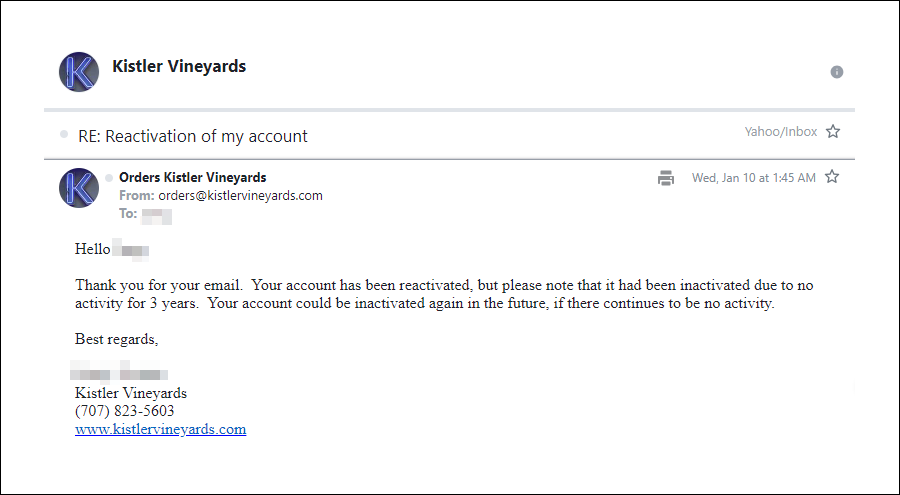Viewport: 900px width, 495px height.
Task: Toggle unread dot beside subject line
Action: 64,134
